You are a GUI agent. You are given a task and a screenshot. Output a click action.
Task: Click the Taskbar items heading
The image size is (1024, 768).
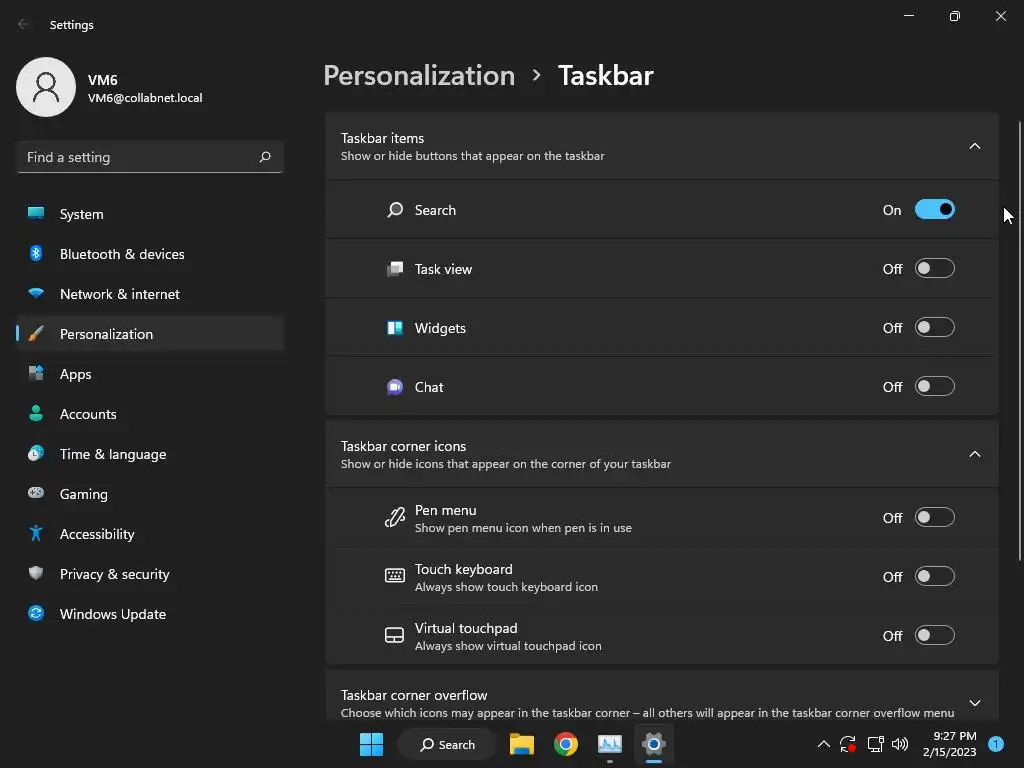pyautogui.click(x=382, y=138)
